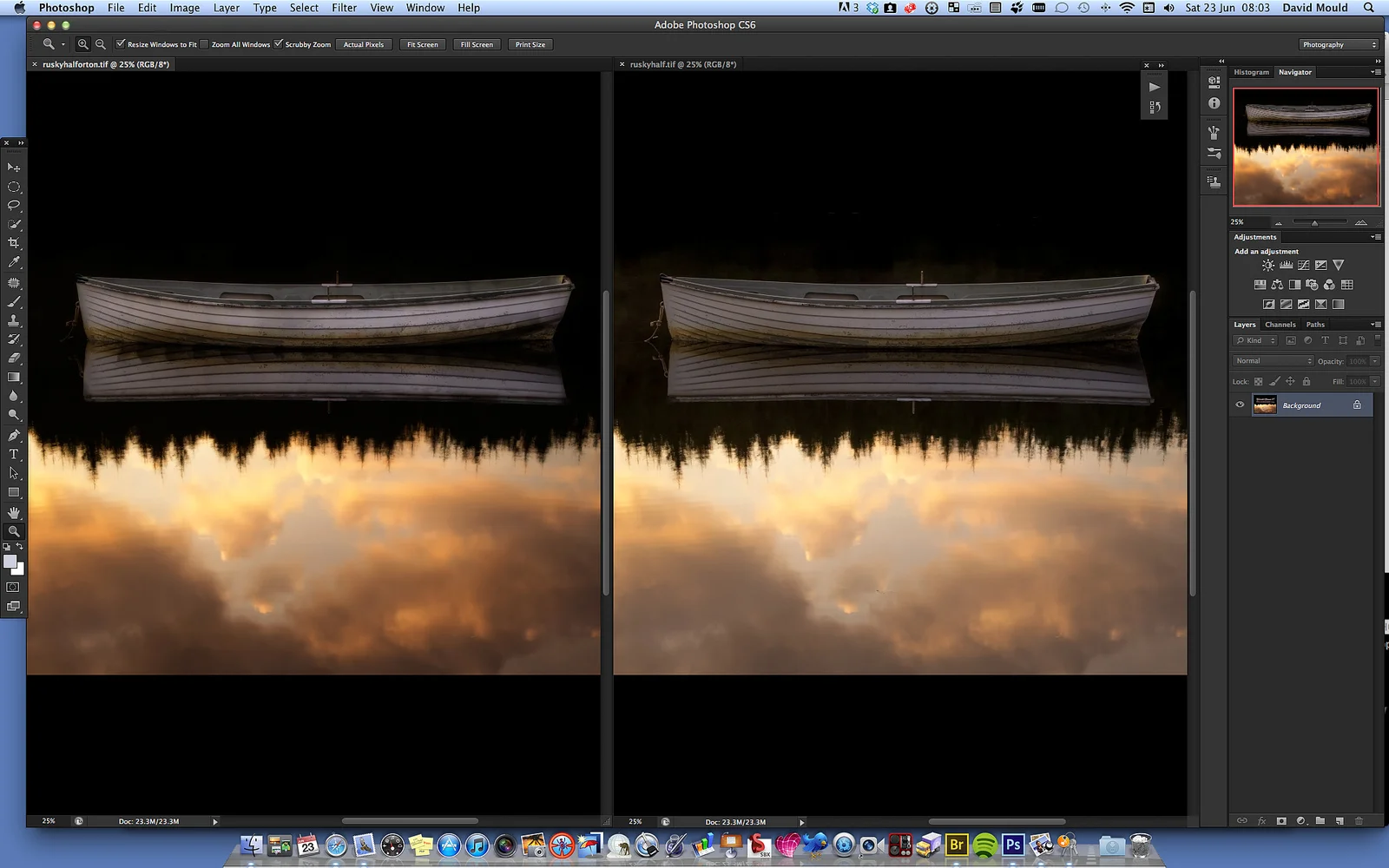Click Zoom In mode in options bar

point(83,44)
